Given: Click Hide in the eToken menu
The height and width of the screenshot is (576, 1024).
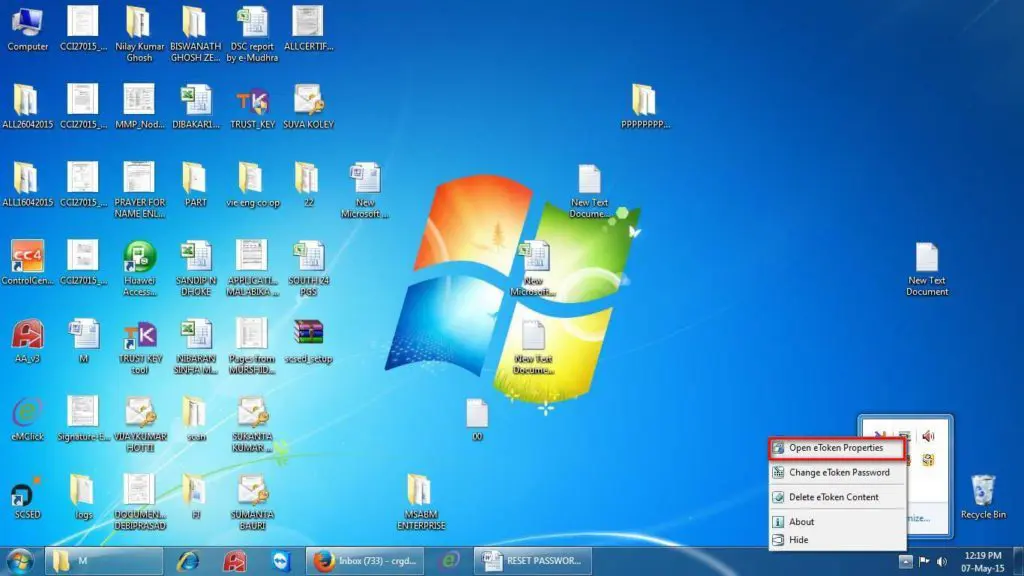Looking at the screenshot, I should click(798, 540).
